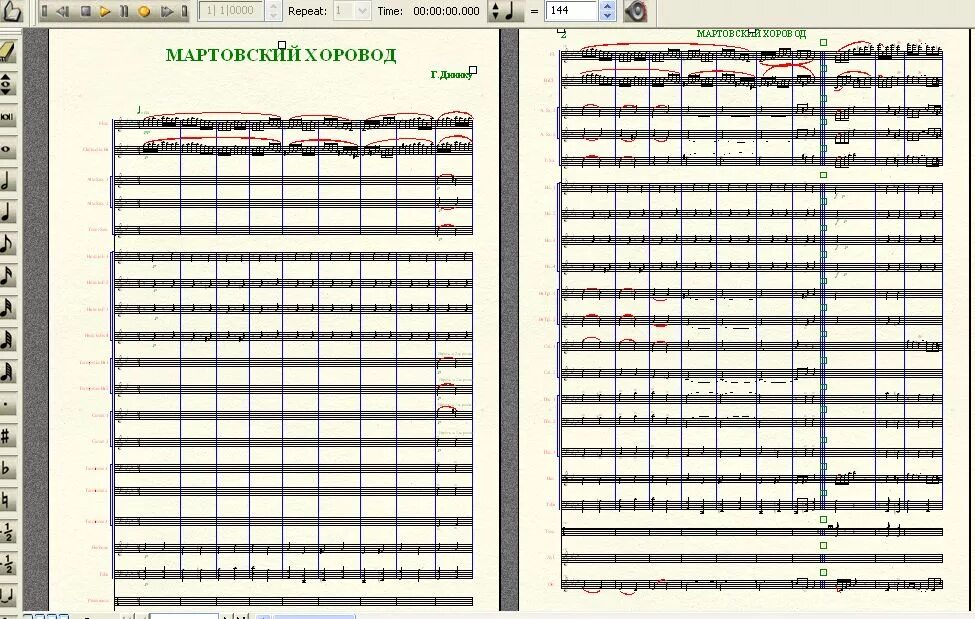This screenshot has width=975, height=619.
Task: Click the measure counter field
Action: coord(232,11)
